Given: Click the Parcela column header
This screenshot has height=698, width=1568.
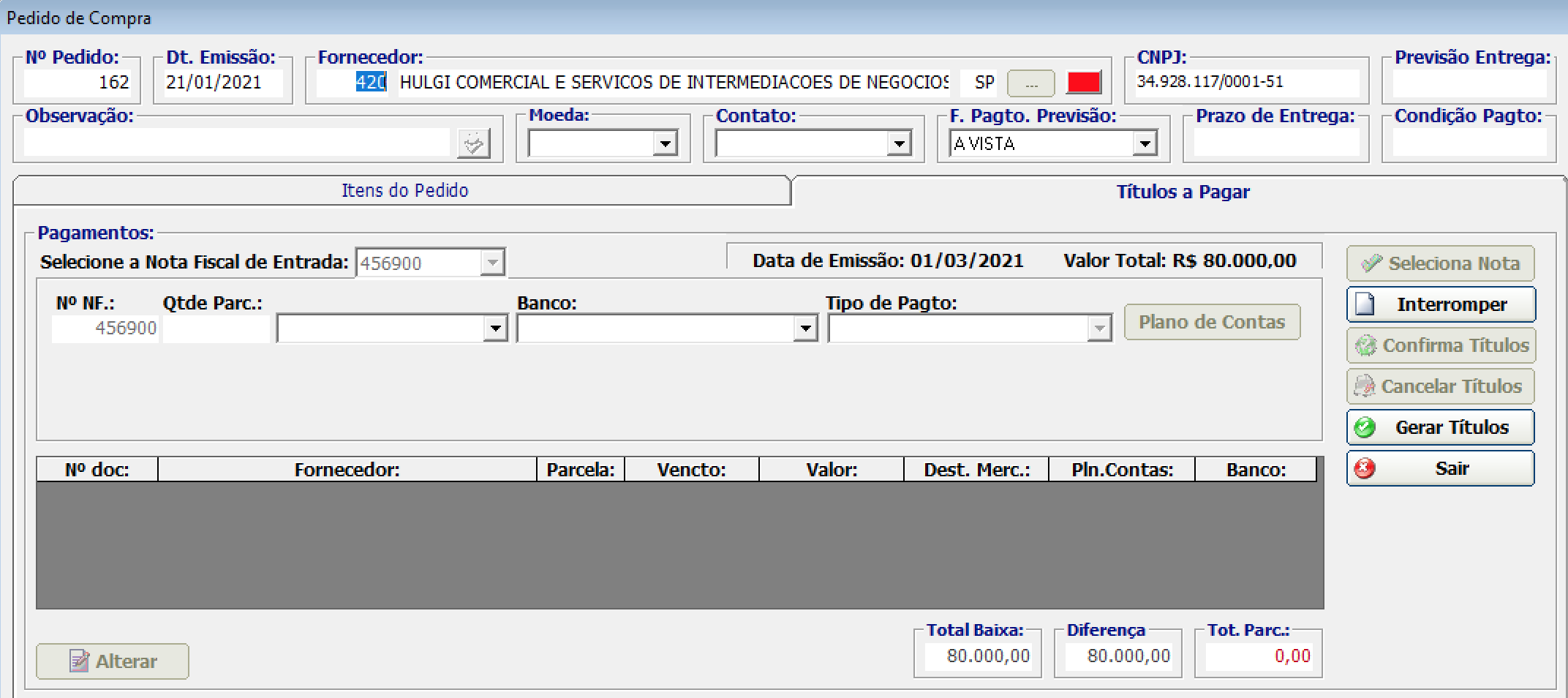Looking at the screenshot, I should click(581, 470).
